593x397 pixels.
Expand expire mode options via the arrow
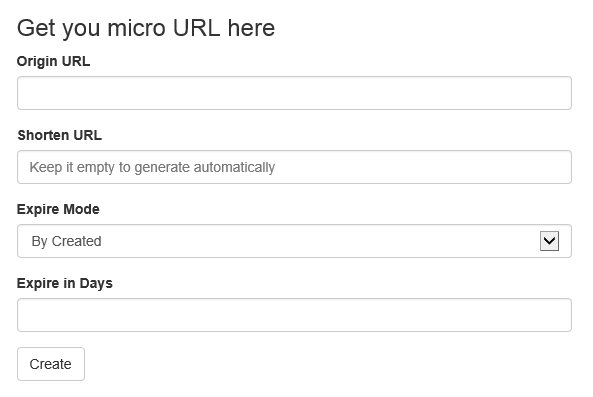(x=549, y=241)
